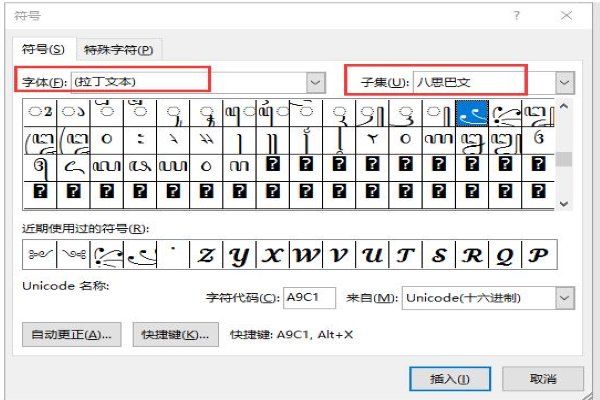Image resolution: width=600 pixels, height=400 pixels.
Task: Click the 取消 cancel button
Action: (543, 379)
